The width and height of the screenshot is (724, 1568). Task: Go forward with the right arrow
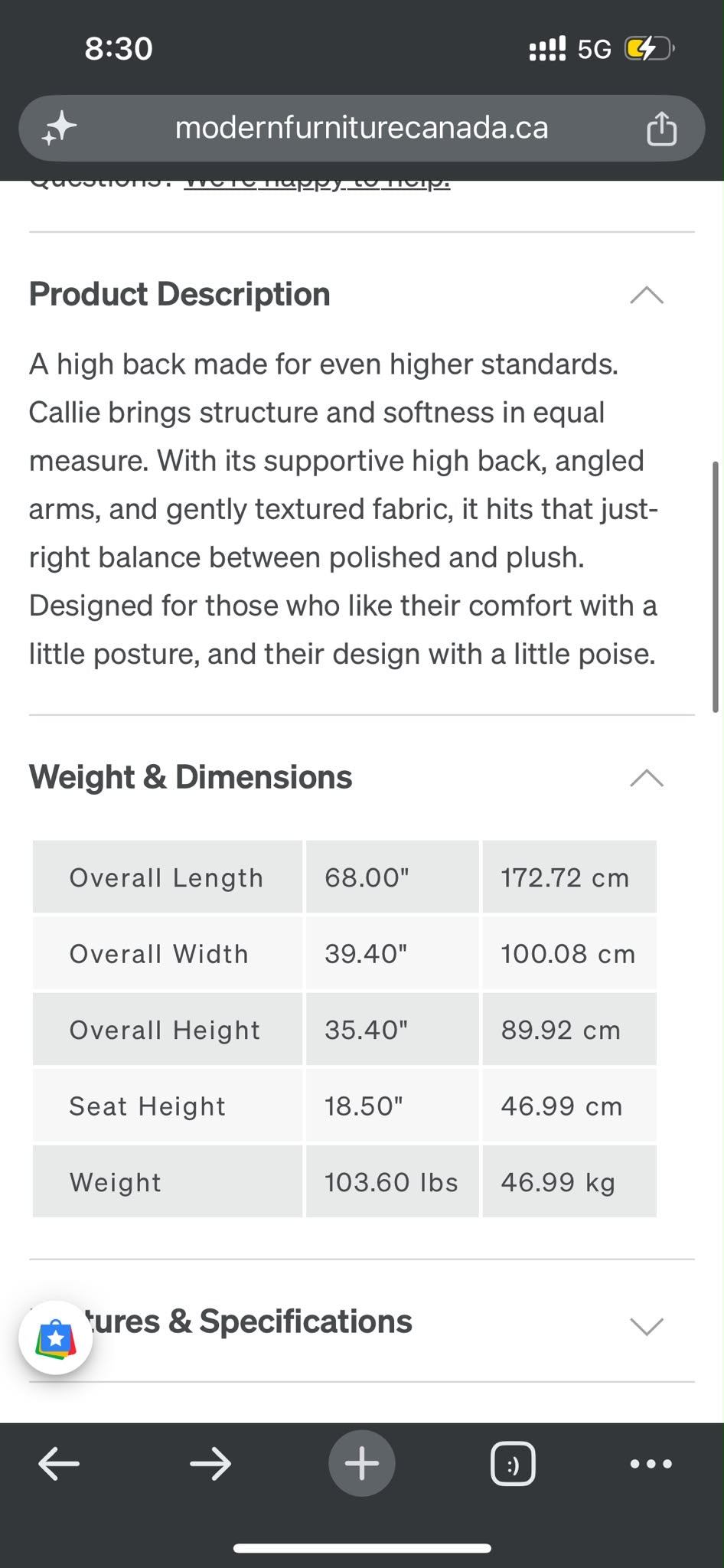(x=210, y=1464)
